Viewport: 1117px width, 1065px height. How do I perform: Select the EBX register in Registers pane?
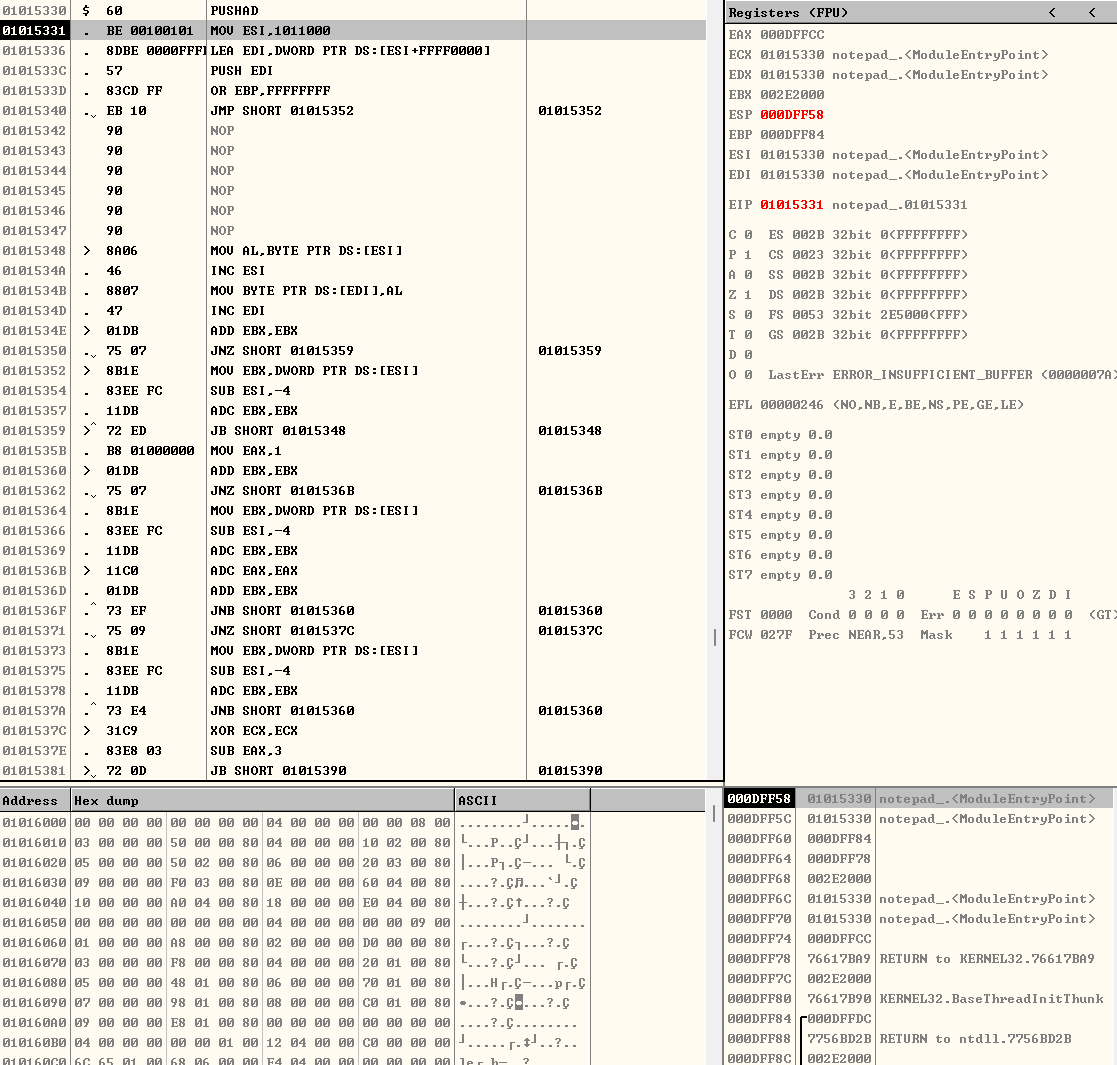pyautogui.click(x=776, y=94)
